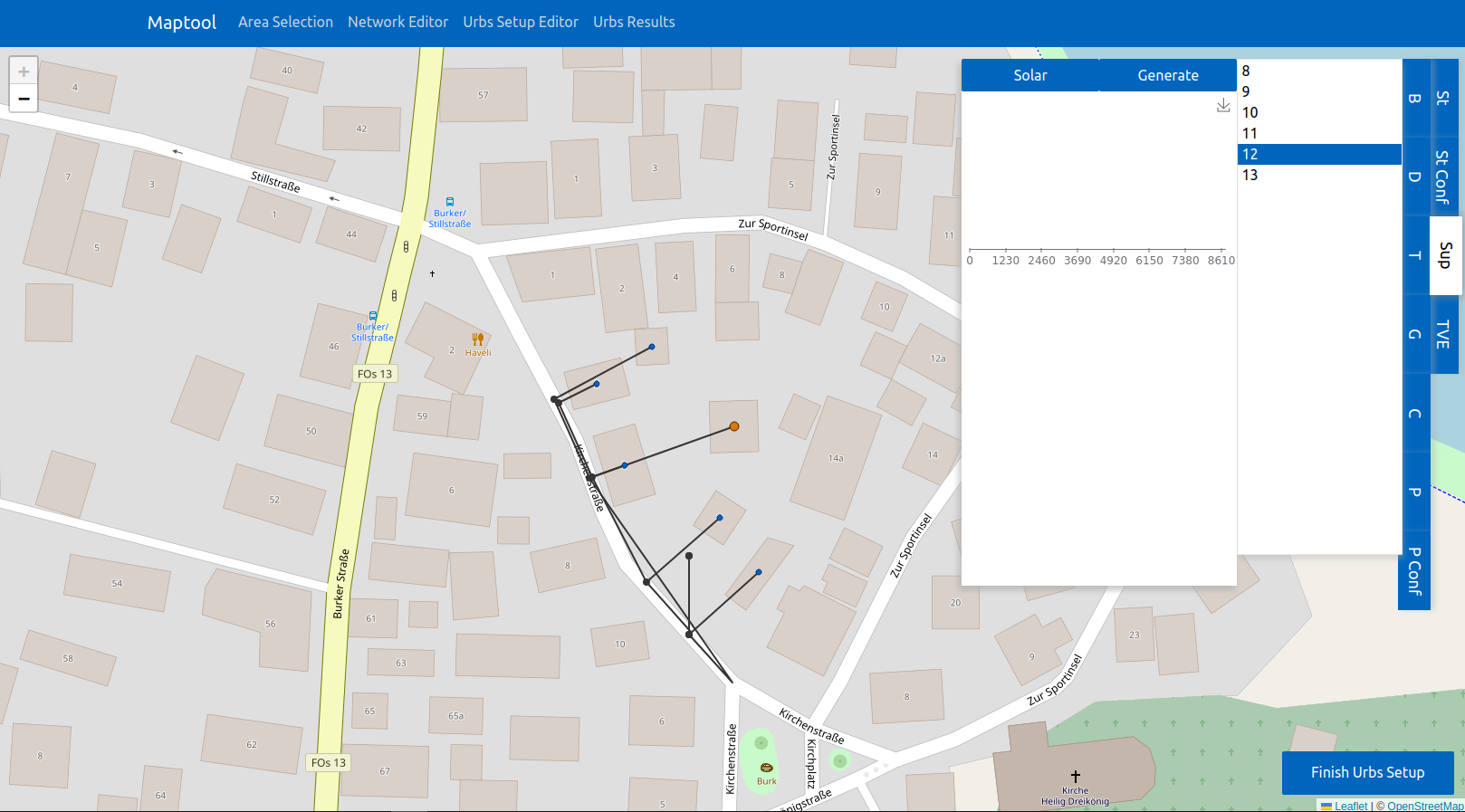Select item 9 in the list
The image size is (1465, 812).
1319,91
